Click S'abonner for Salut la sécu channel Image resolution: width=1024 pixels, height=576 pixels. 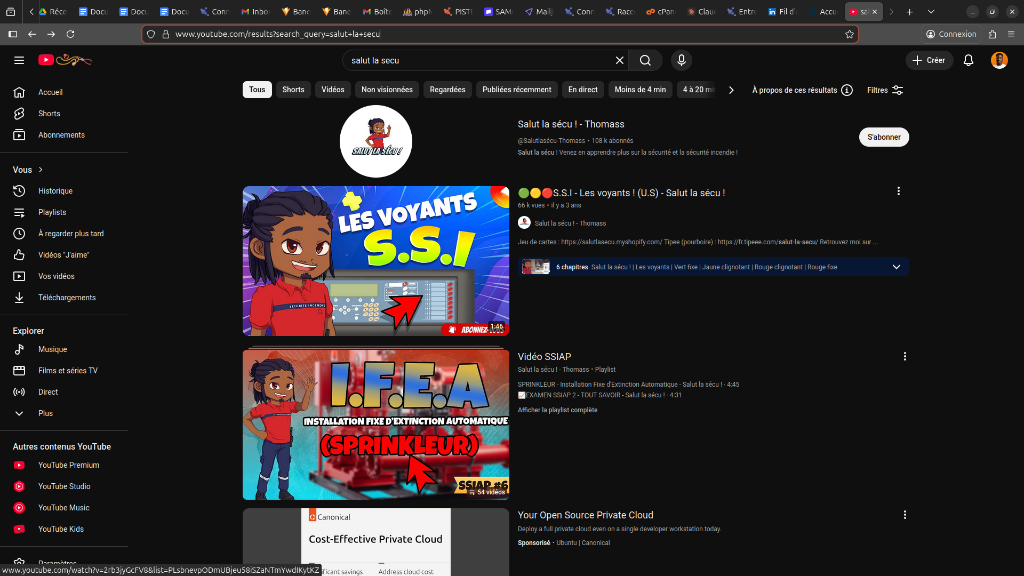point(884,137)
